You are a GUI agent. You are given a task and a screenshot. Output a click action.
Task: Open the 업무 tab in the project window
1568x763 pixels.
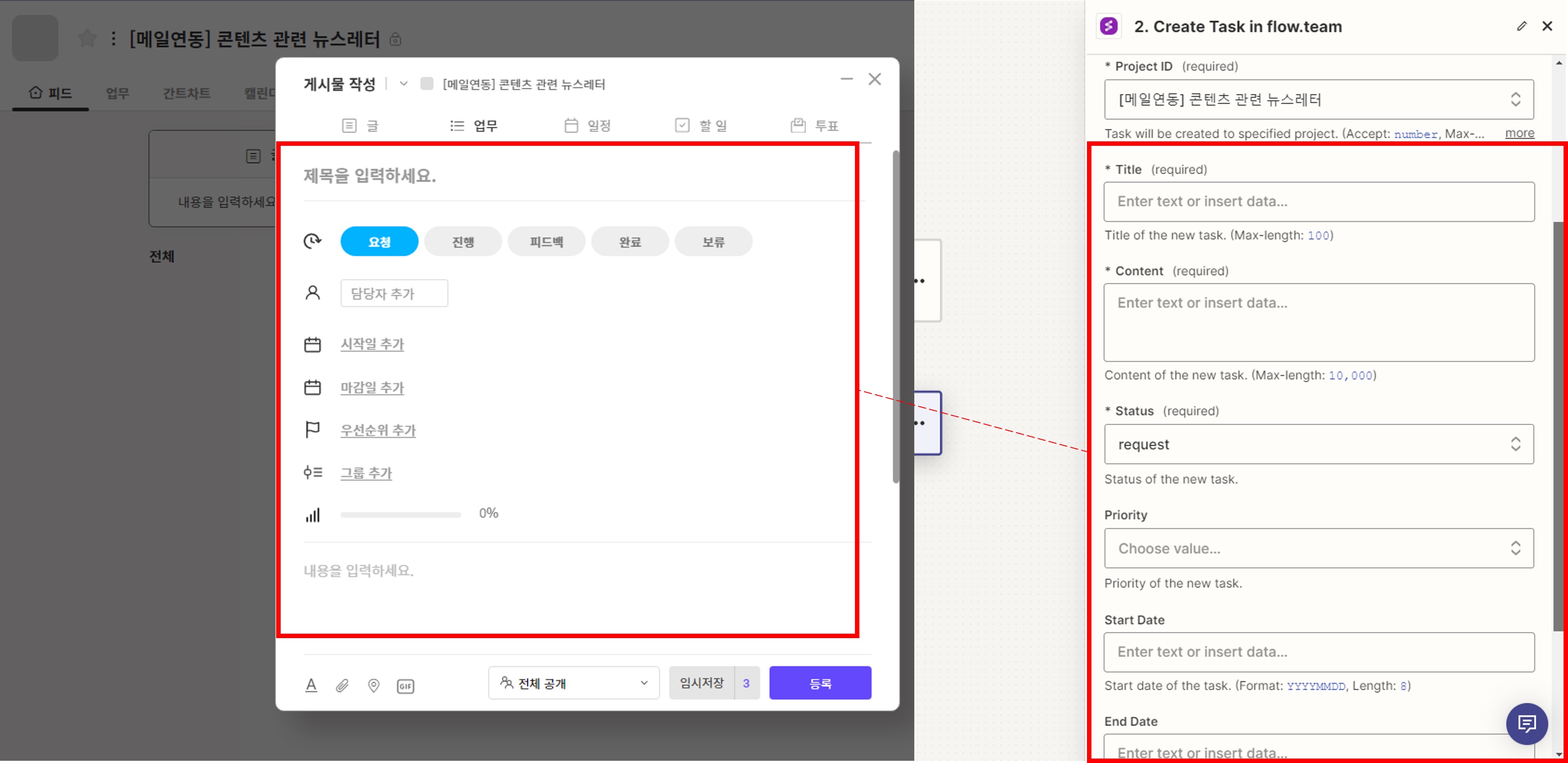[117, 93]
